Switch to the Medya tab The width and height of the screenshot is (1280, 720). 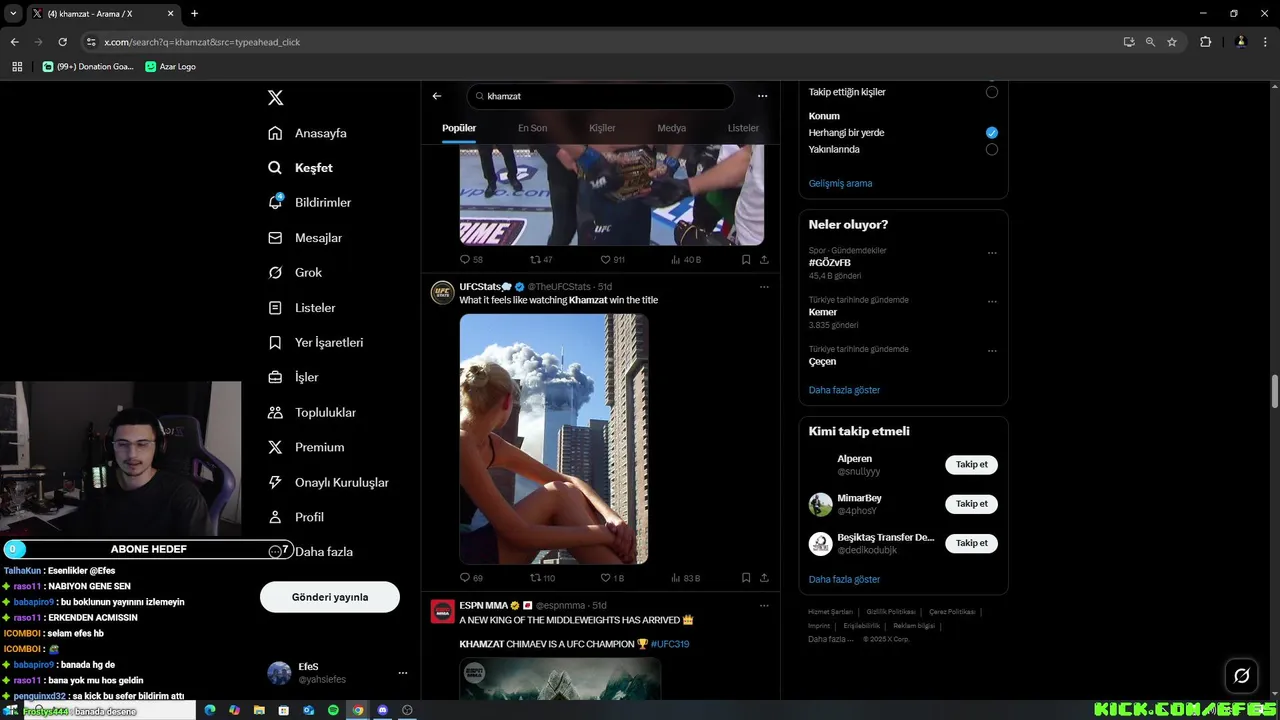671,128
